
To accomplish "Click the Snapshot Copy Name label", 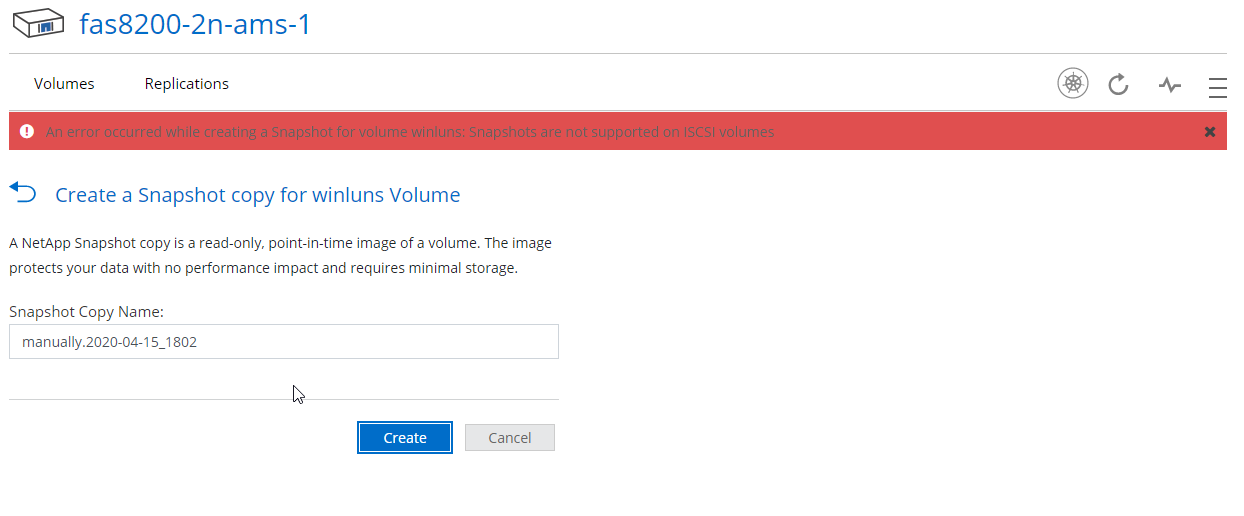I will (x=86, y=312).
